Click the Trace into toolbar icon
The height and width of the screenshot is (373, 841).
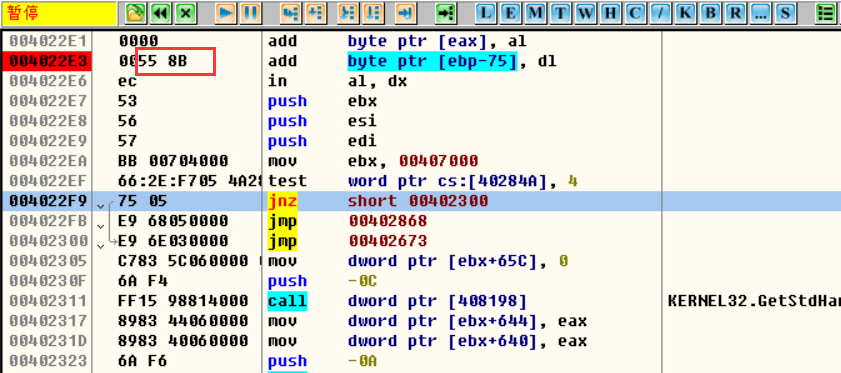pos(348,12)
